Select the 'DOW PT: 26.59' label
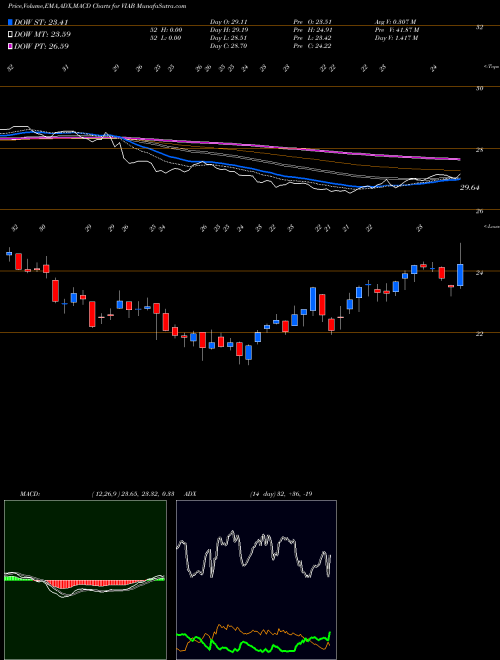 pyautogui.click(x=42, y=46)
